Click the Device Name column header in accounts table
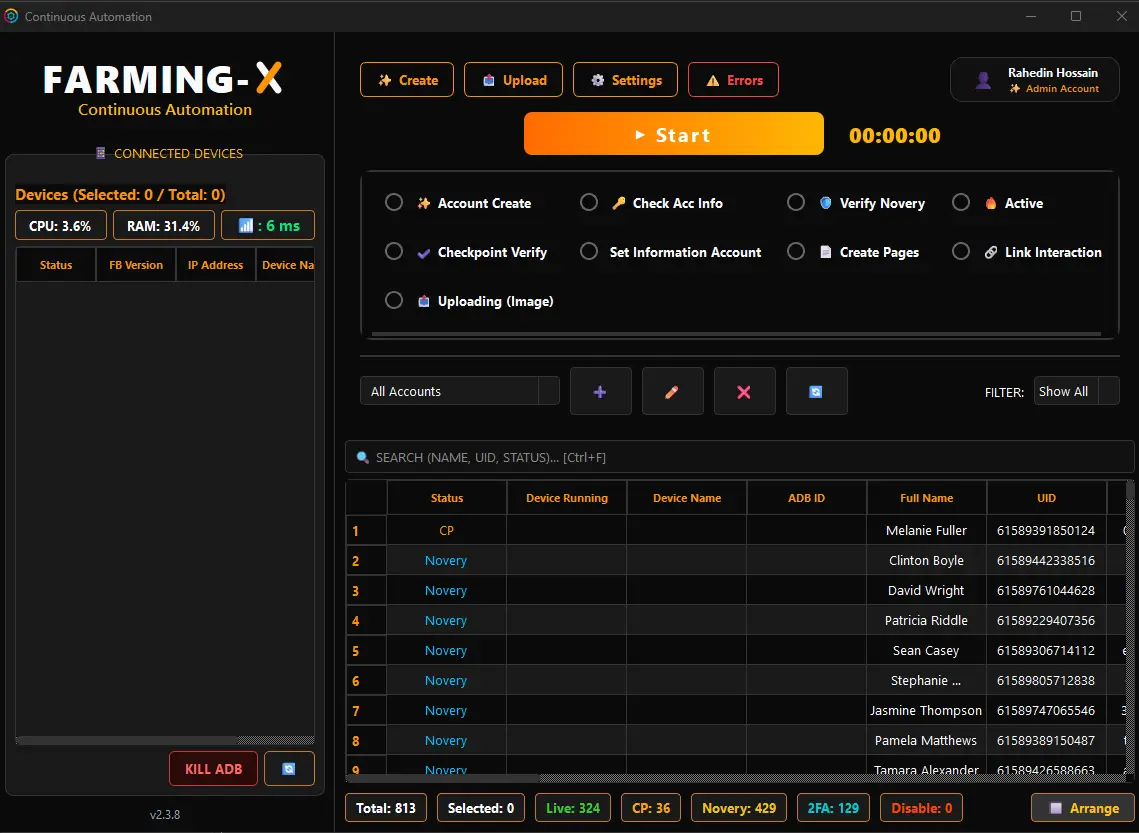The width and height of the screenshot is (1139, 833). 687,498
